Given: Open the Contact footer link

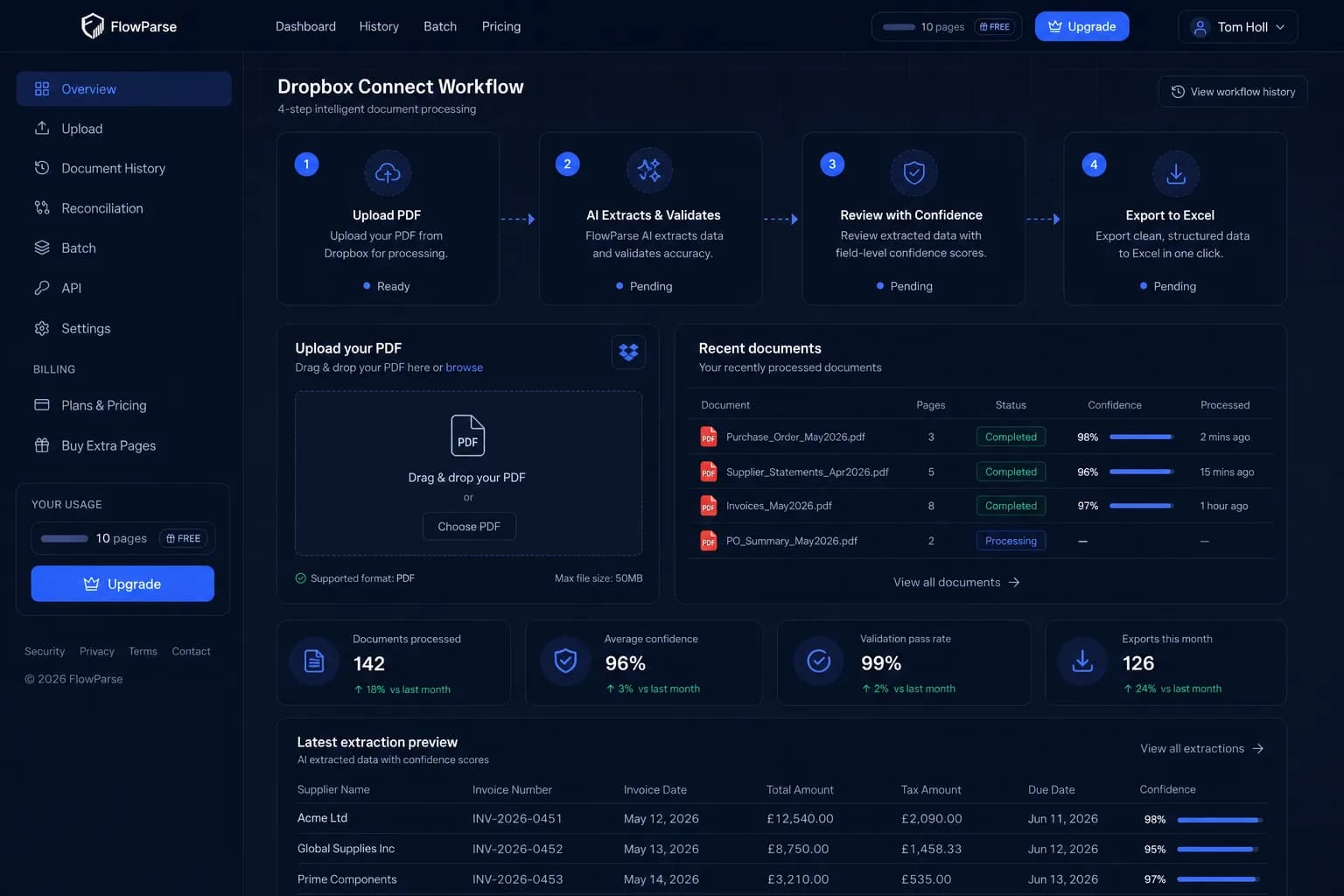Looking at the screenshot, I should 191,651.
